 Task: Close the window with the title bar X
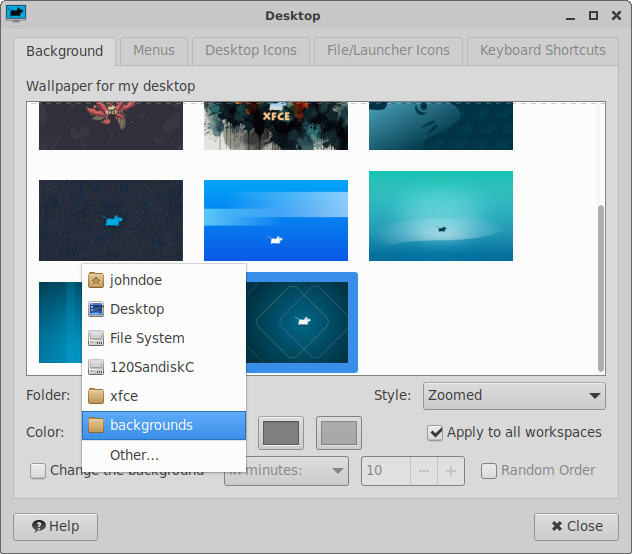[x=616, y=16]
